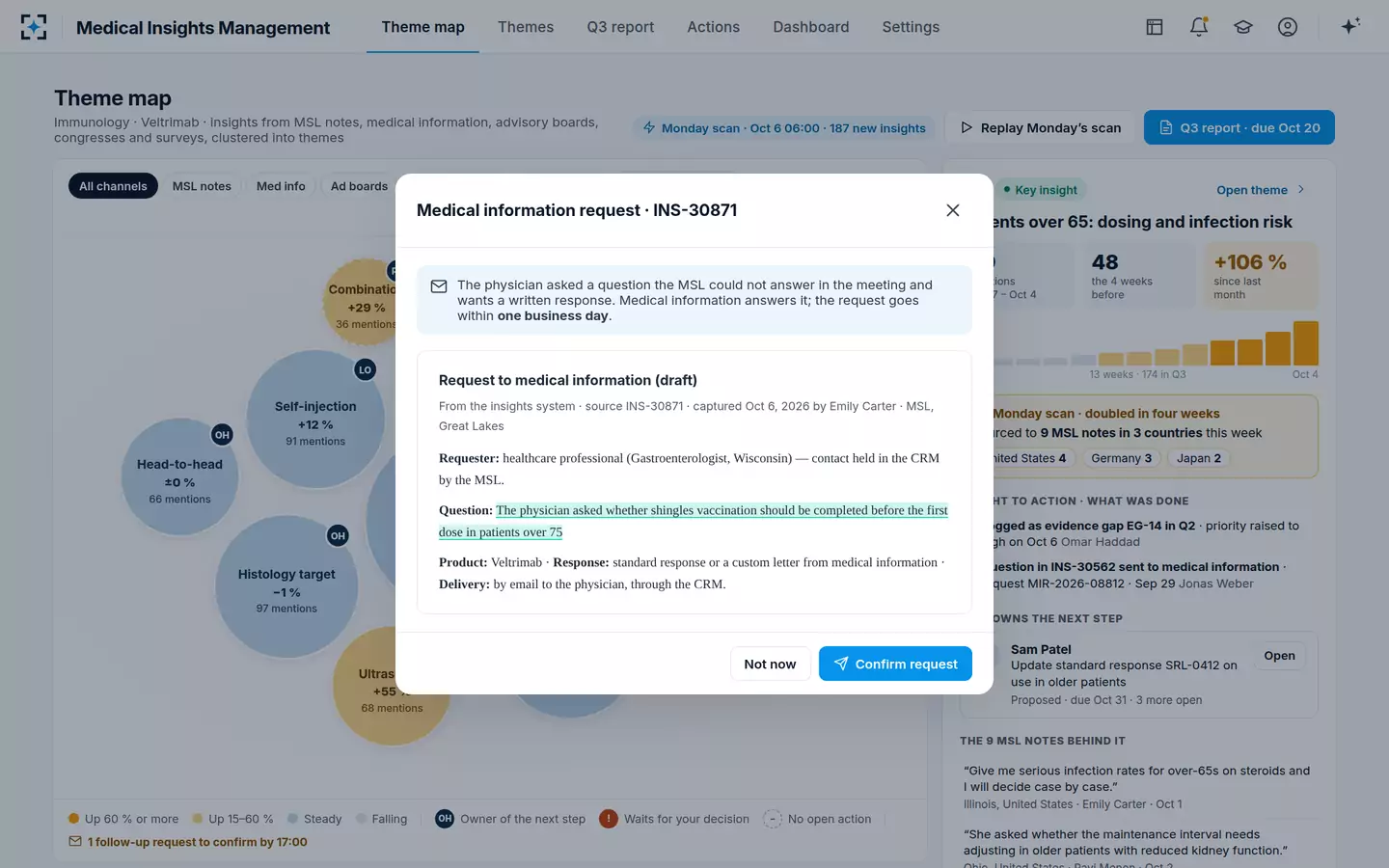The width and height of the screenshot is (1389, 868).
Task: Open the notifications bell icon
Action: pyautogui.click(x=1199, y=27)
